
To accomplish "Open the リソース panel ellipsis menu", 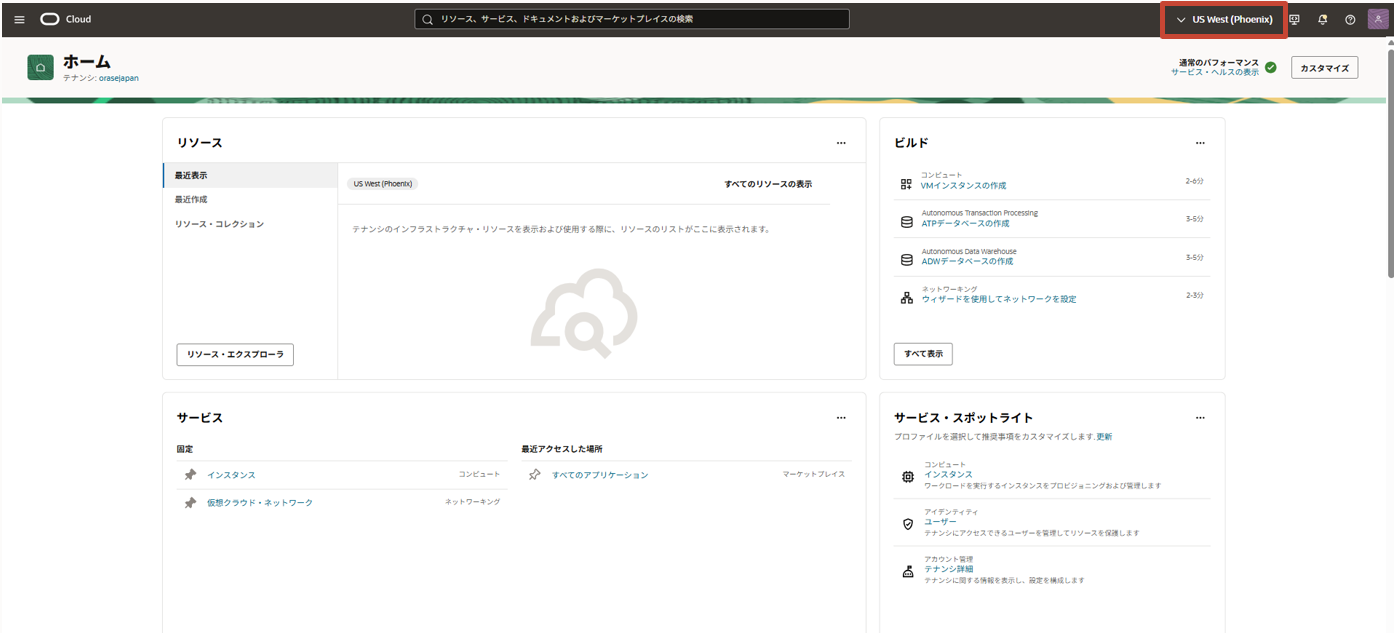I will (x=841, y=143).
